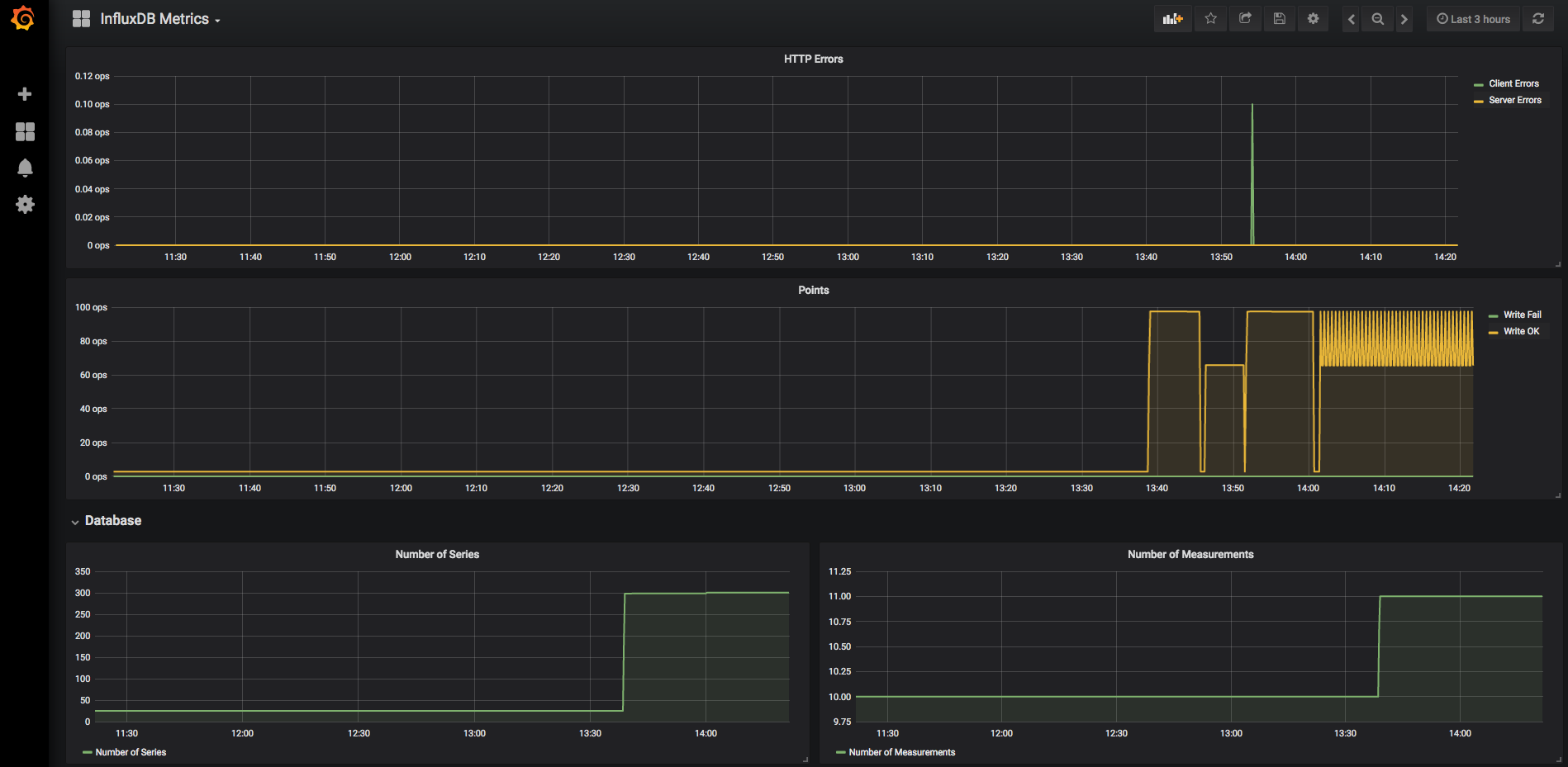This screenshot has height=767, width=1568.
Task: Click the Client Errors spike in graph
Action: [x=1252, y=173]
